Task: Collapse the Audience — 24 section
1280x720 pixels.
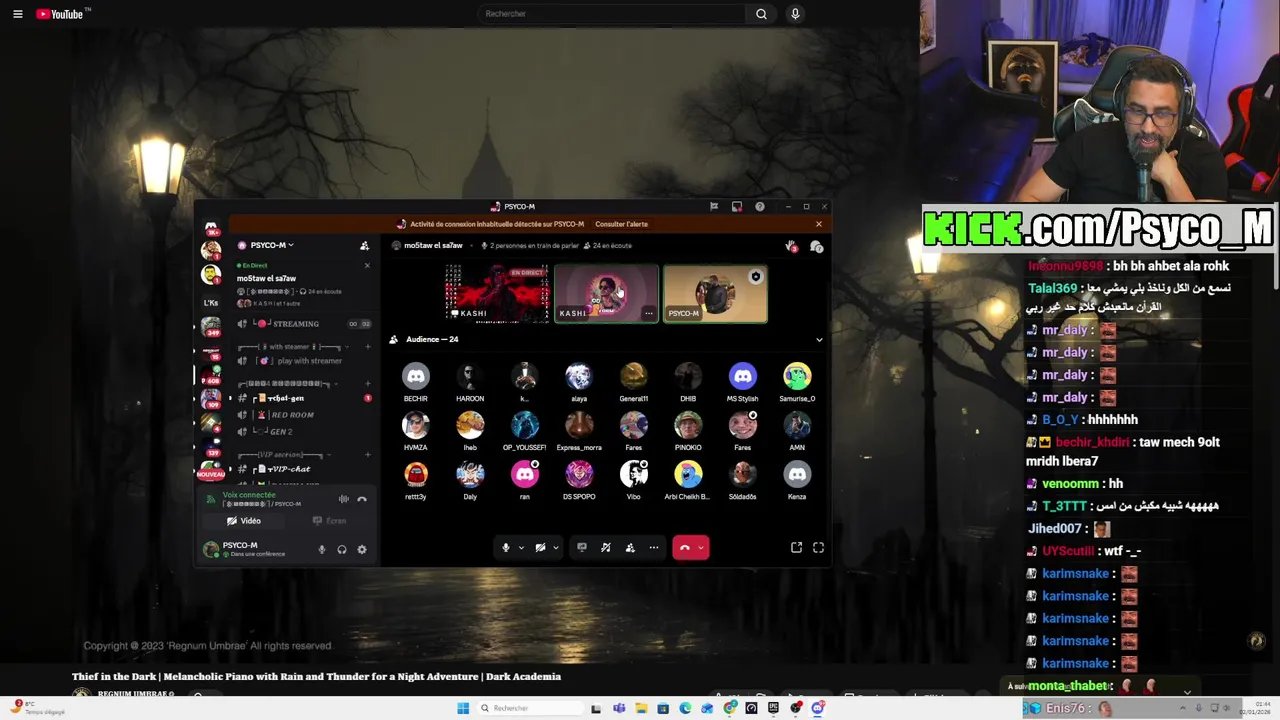Action: (x=819, y=340)
